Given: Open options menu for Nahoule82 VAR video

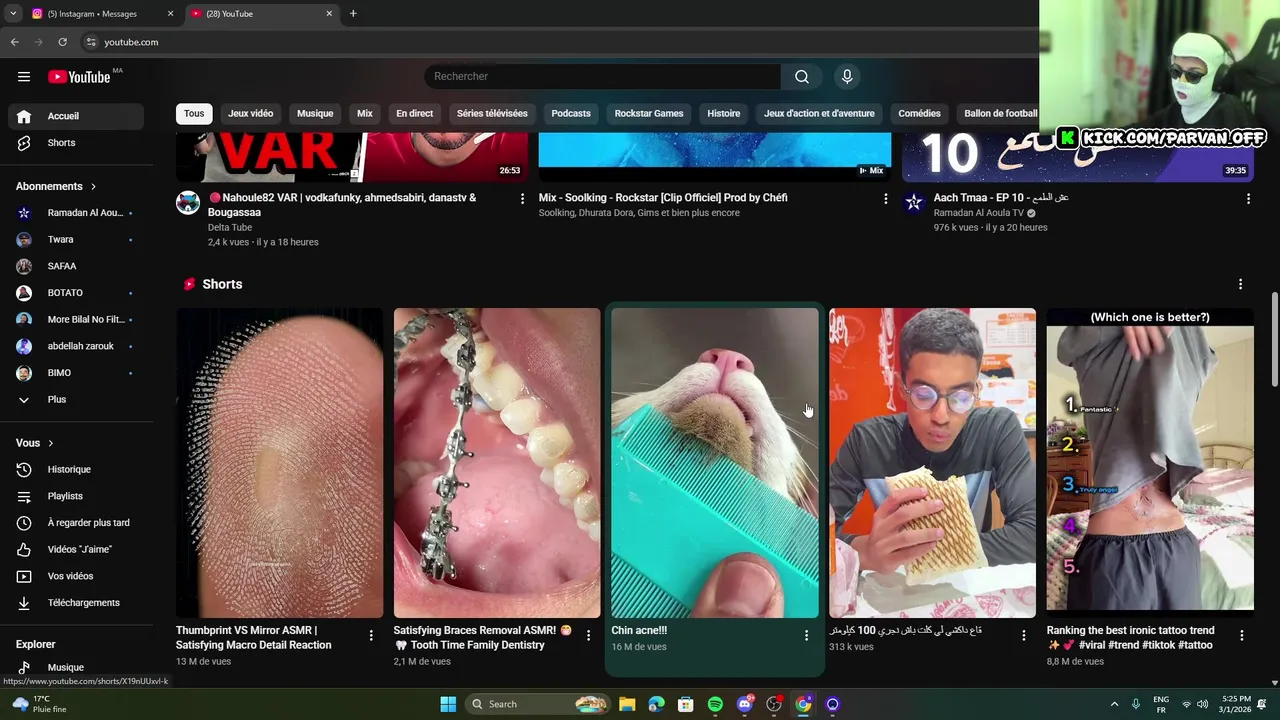Looking at the screenshot, I should tap(522, 199).
